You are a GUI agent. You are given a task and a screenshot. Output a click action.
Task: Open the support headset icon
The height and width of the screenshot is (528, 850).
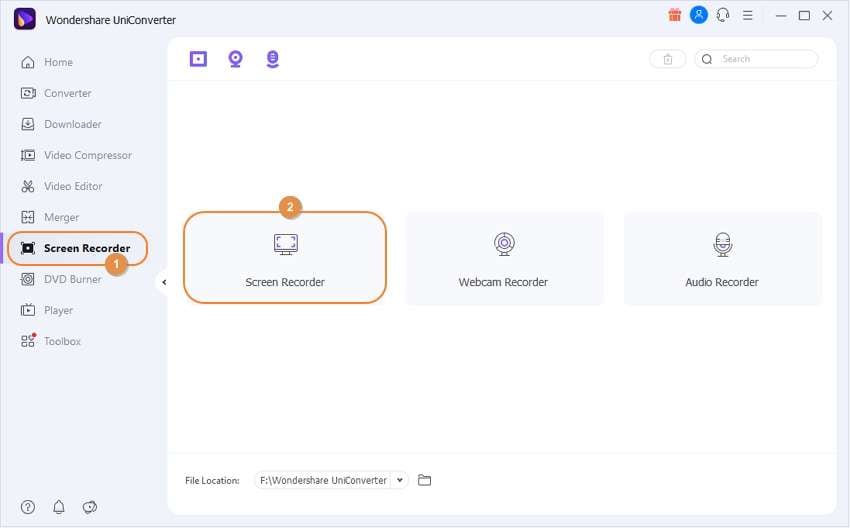723,15
